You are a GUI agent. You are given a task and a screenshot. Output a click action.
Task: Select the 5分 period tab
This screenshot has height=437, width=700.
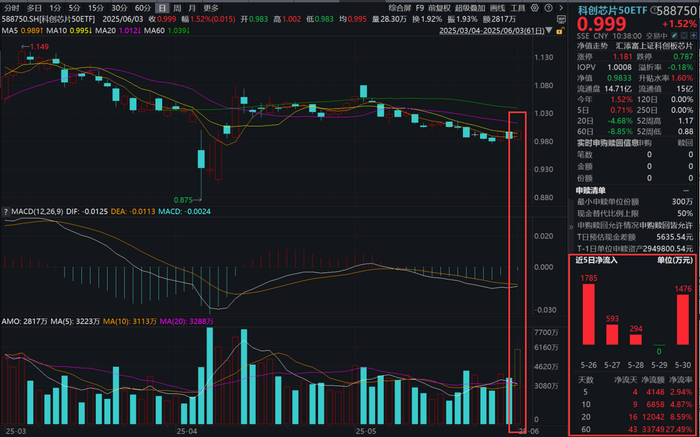coord(75,8)
